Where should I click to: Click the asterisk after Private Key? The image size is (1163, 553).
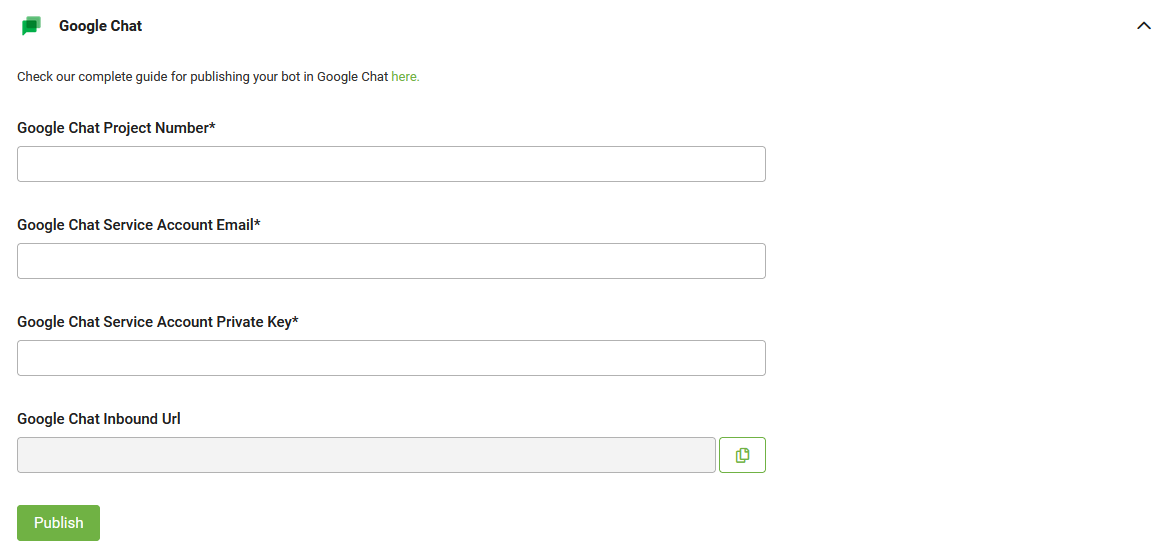click(x=295, y=321)
